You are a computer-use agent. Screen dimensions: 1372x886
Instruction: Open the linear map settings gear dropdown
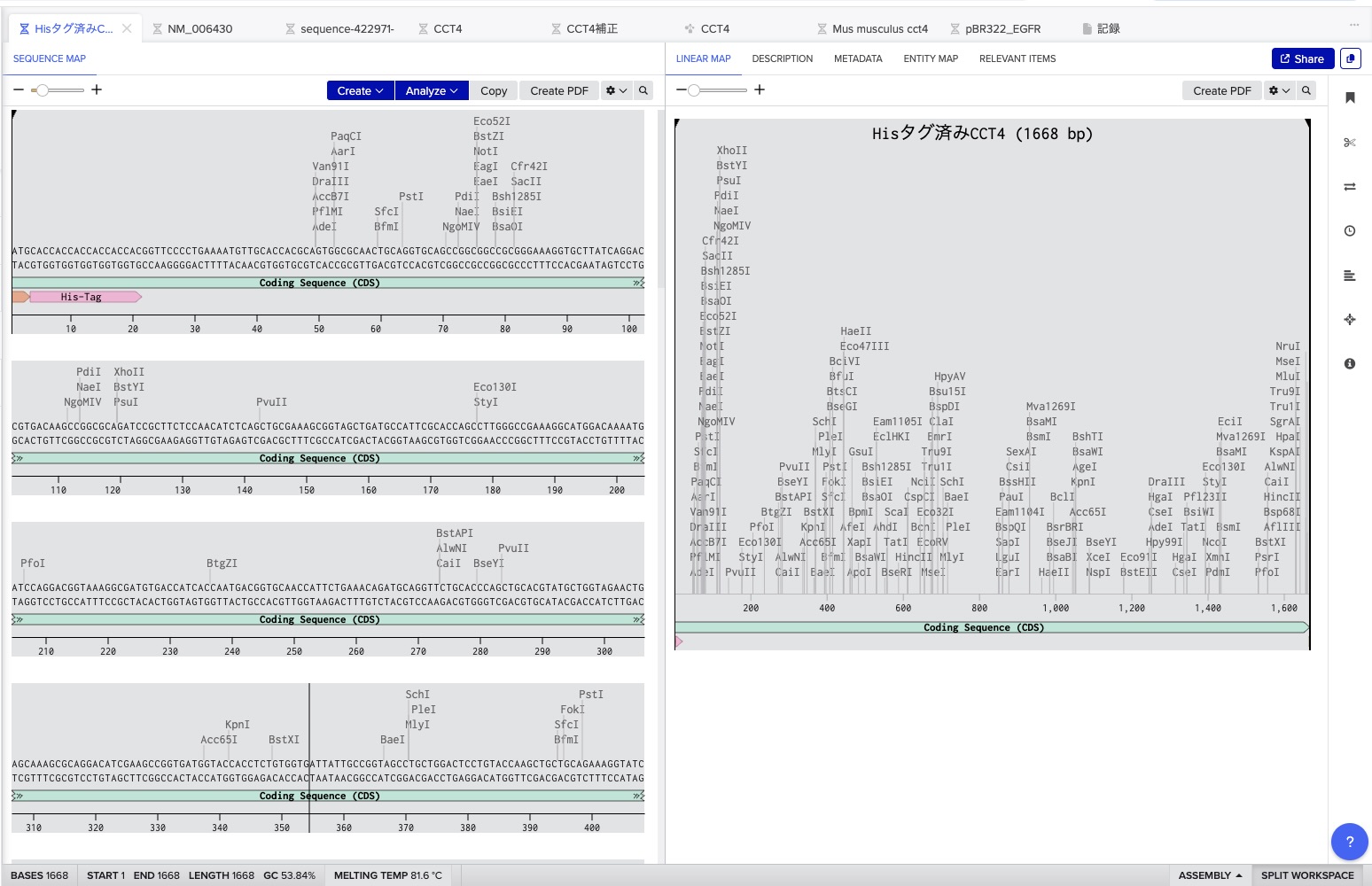[1278, 90]
